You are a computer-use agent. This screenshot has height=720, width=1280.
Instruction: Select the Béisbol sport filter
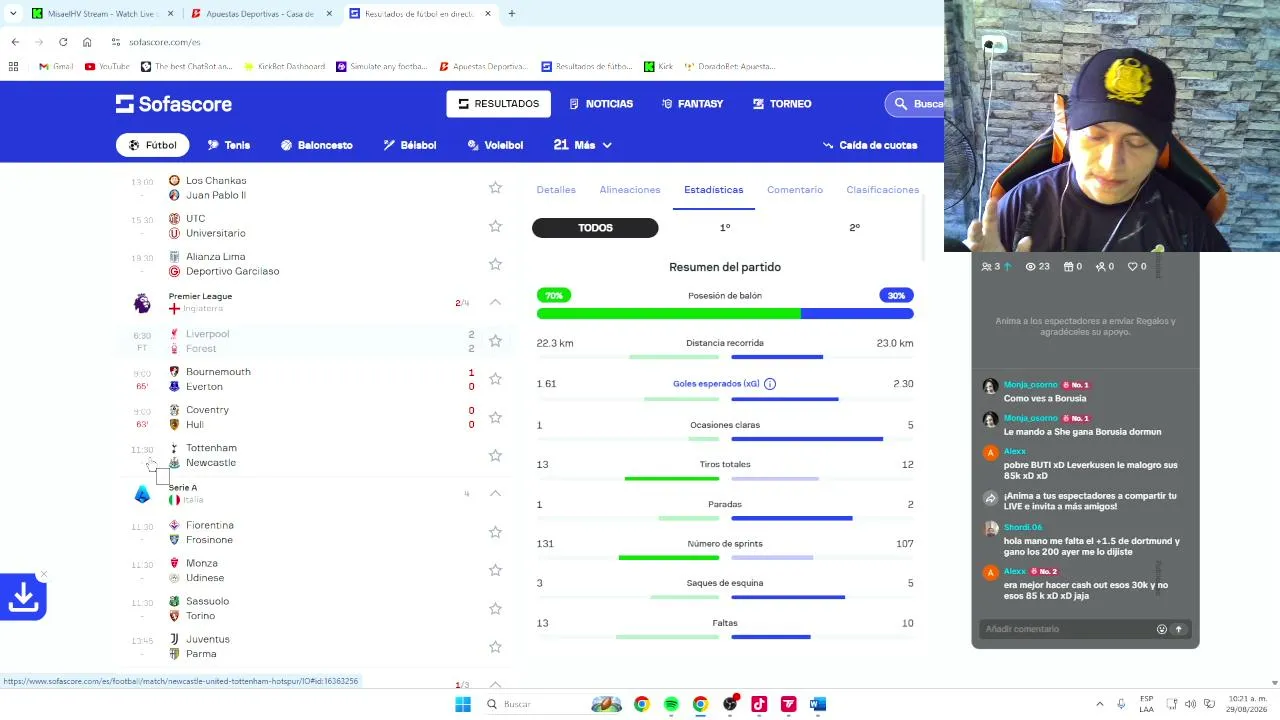(410, 145)
